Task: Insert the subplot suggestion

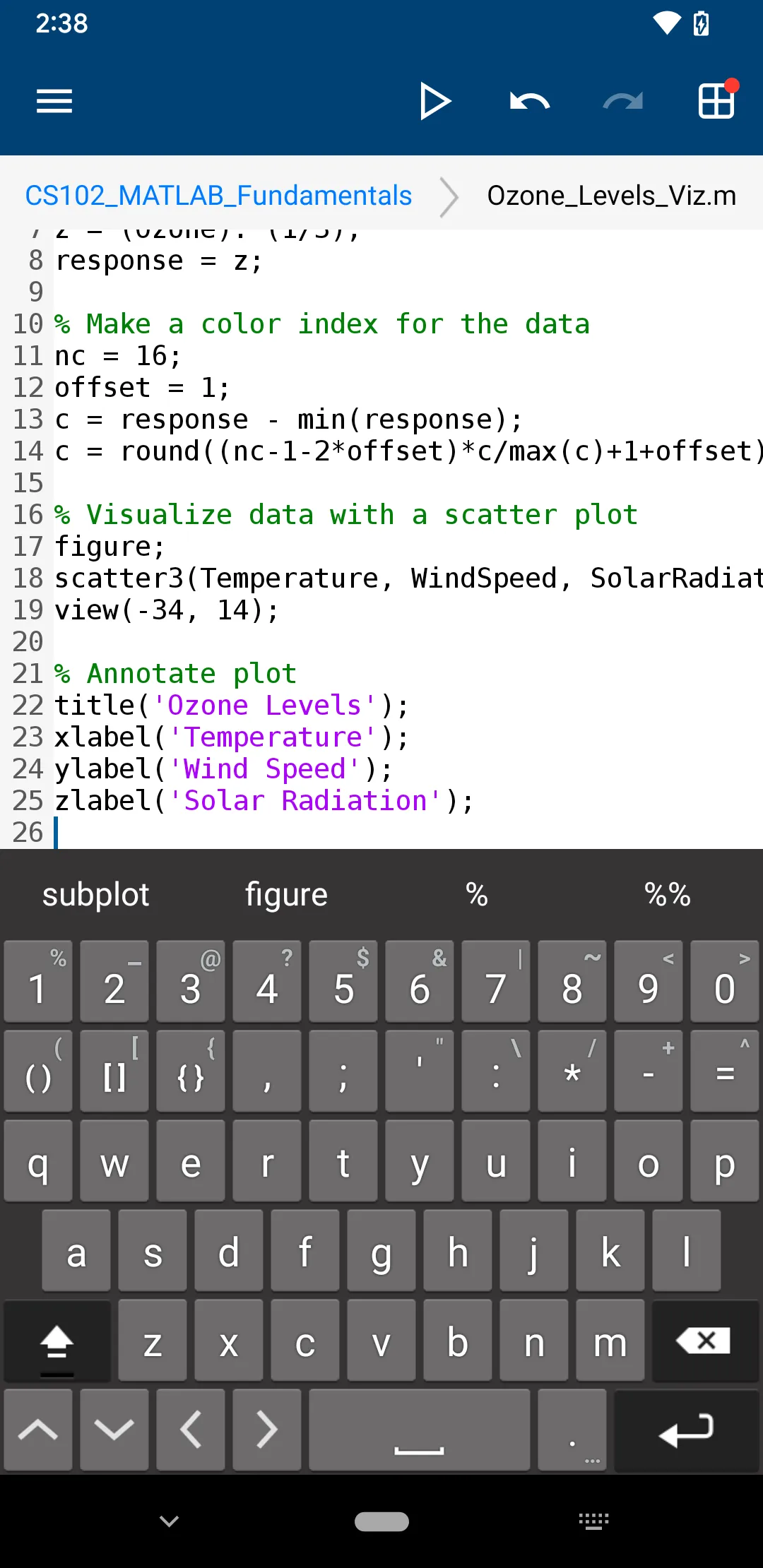Action: pyautogui.click(x=95, y=895)
